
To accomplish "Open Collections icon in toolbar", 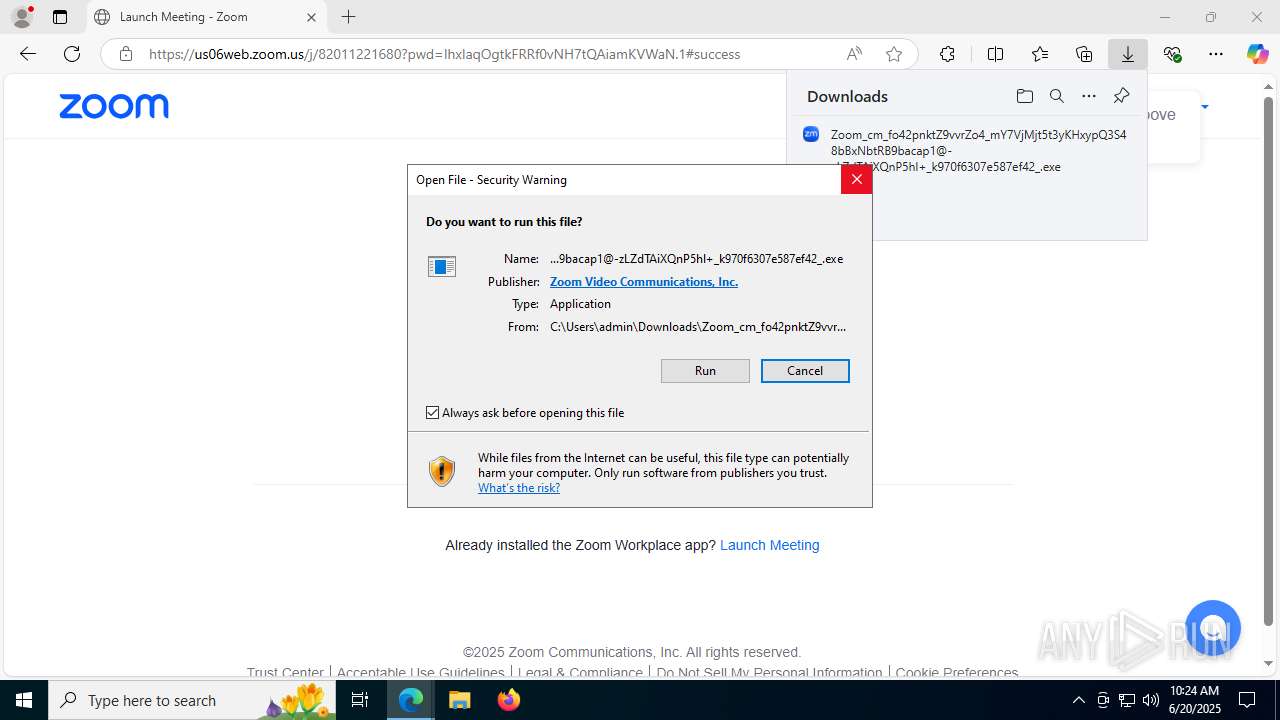I will click(x=1084, y=54).
